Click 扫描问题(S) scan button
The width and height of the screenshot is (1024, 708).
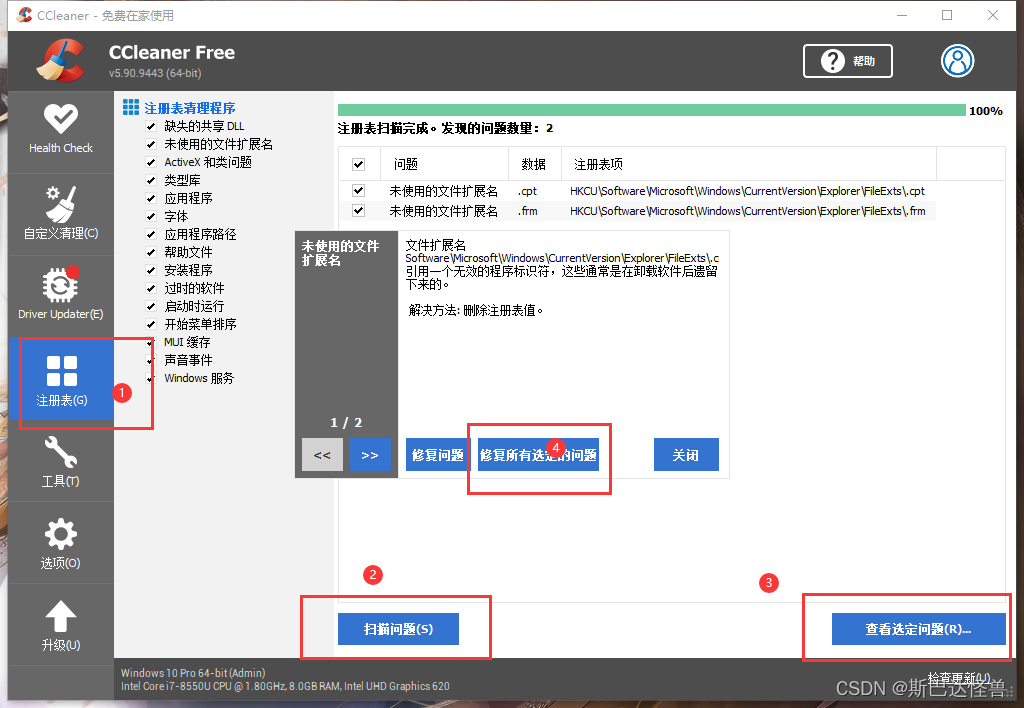[x=398, y=629]
